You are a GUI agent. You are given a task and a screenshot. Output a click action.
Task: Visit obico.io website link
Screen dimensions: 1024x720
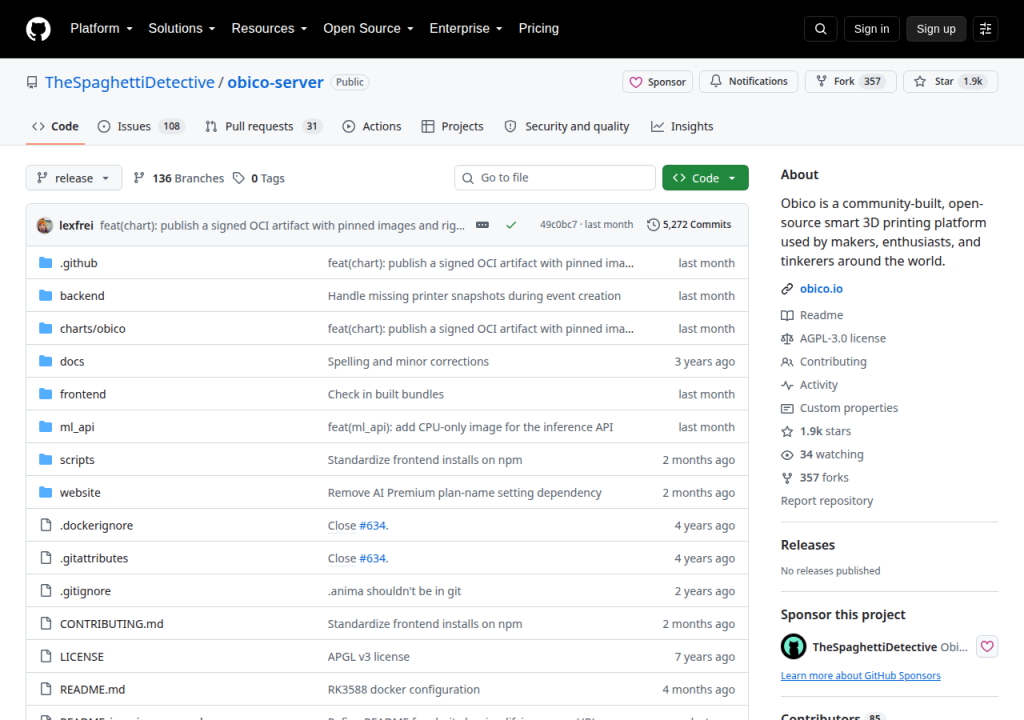pyautogui.click(x=821, y=288)
